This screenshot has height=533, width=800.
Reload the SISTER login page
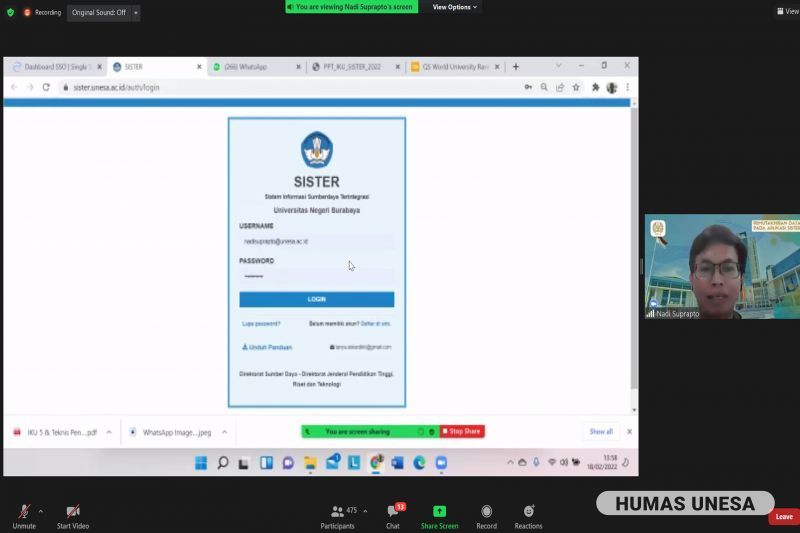[46, 87]
